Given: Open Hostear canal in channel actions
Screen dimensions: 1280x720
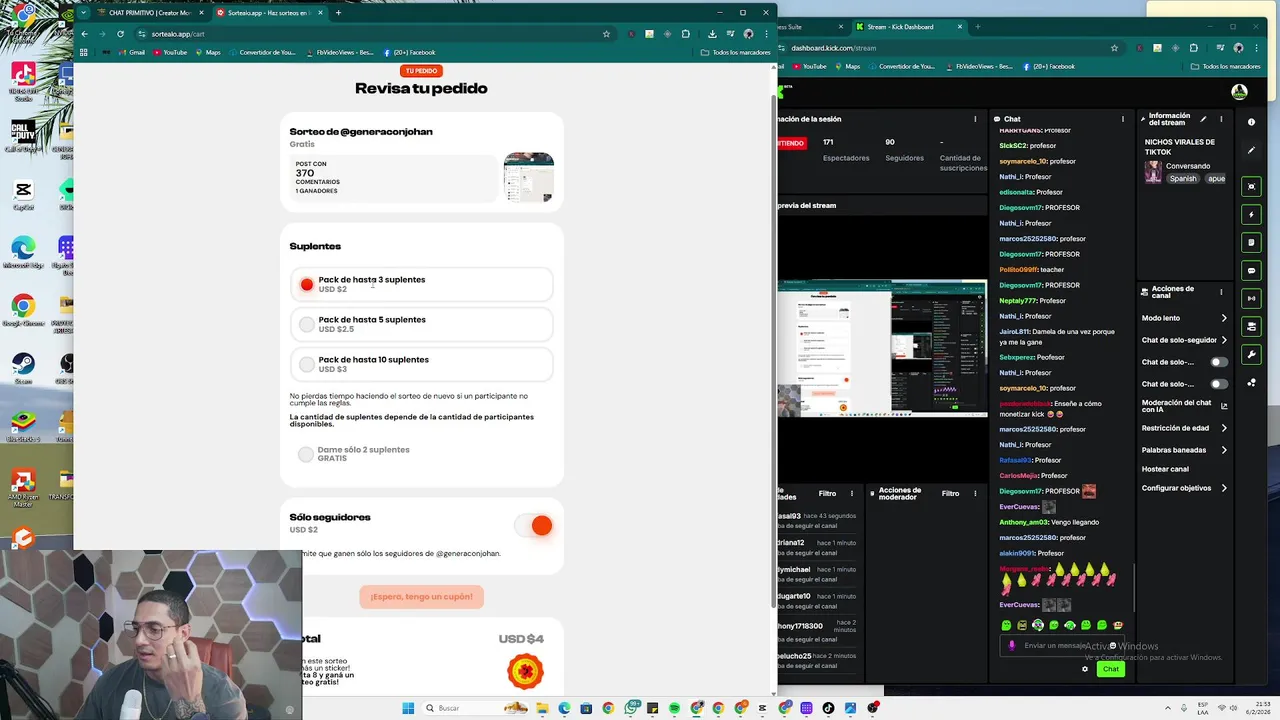Looking at the screenshot, I should tap(1165, 469).
